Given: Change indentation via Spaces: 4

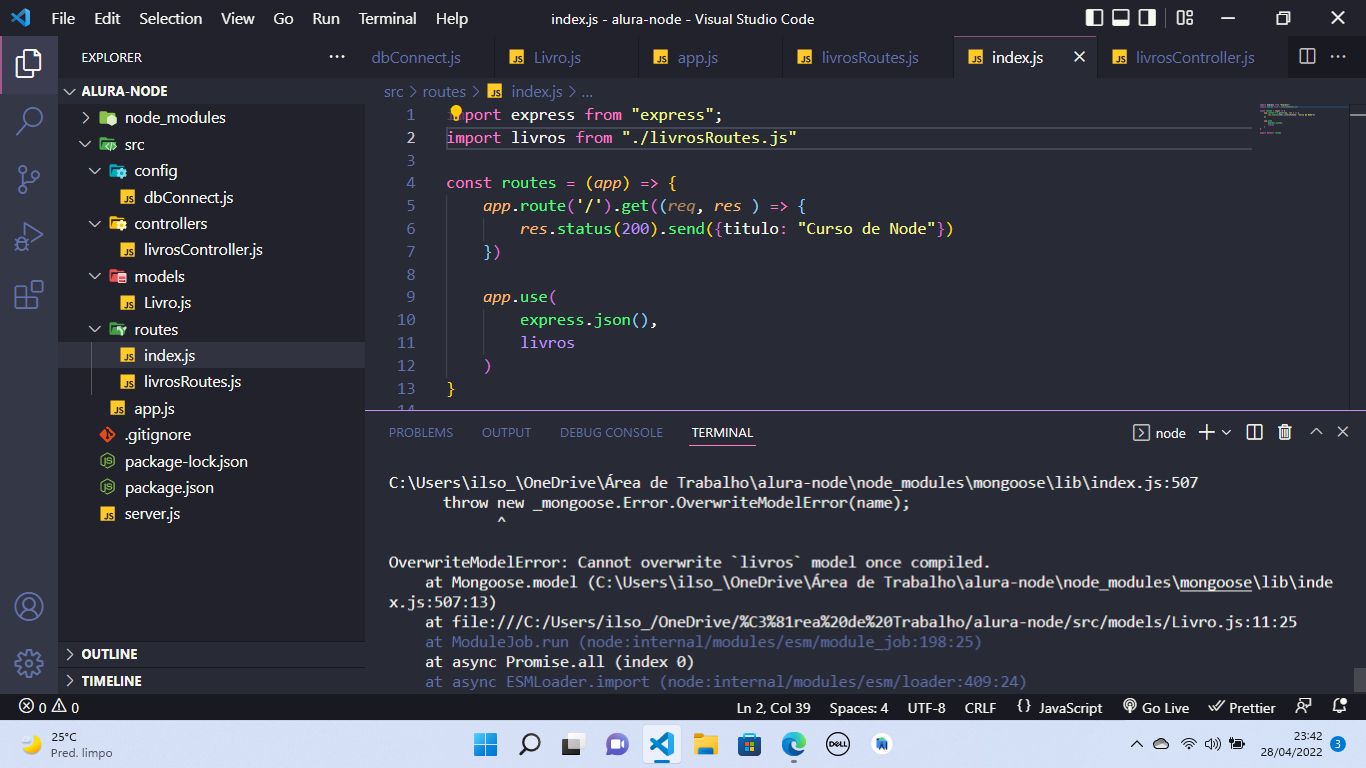Looking at the screenshot, I should pos(858,707).
